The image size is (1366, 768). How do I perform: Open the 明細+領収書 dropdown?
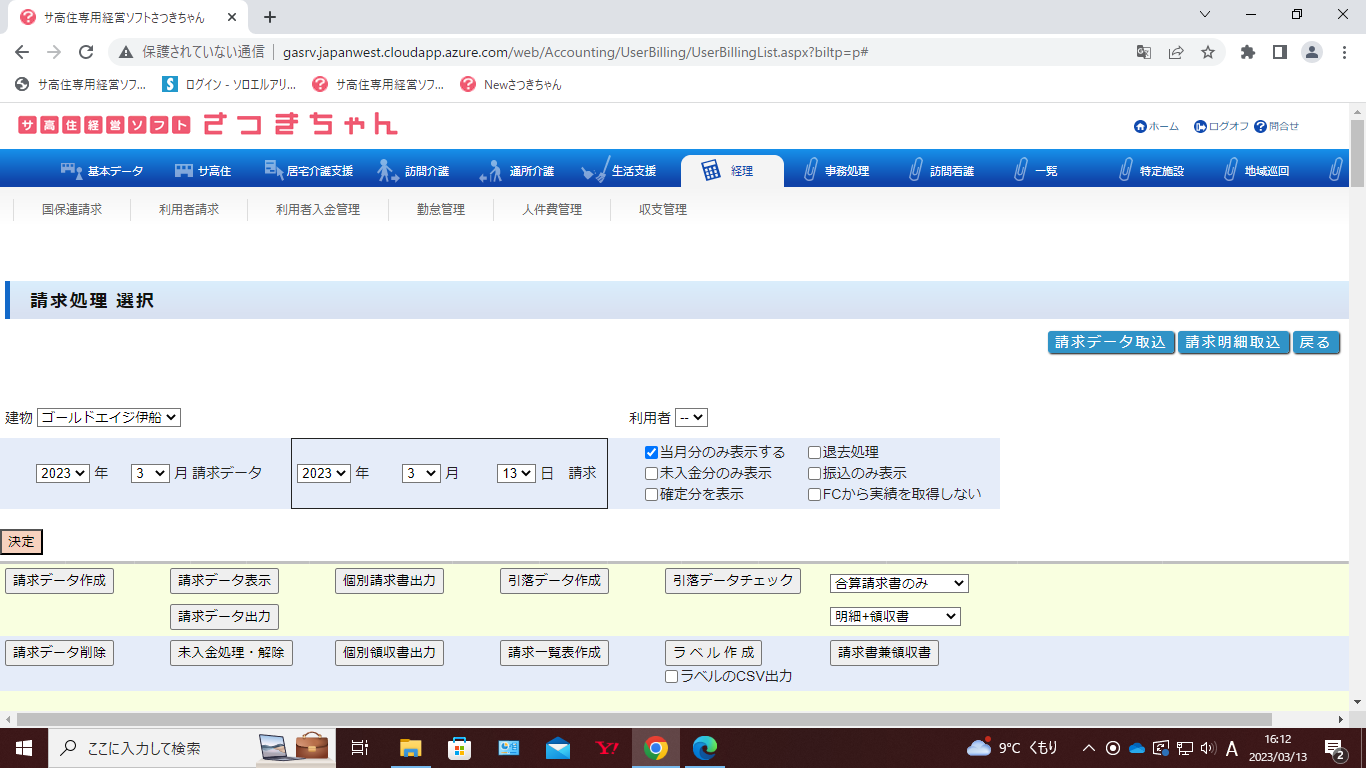coord(894,617)
